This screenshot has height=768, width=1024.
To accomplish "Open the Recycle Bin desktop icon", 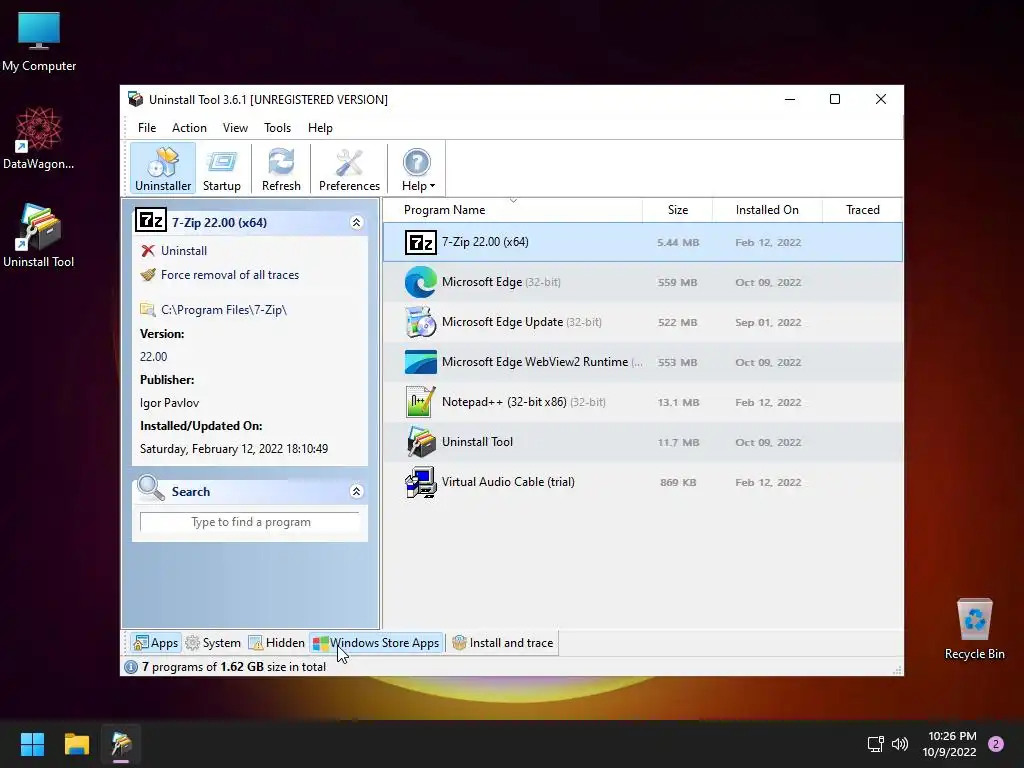I will point(974,629).
